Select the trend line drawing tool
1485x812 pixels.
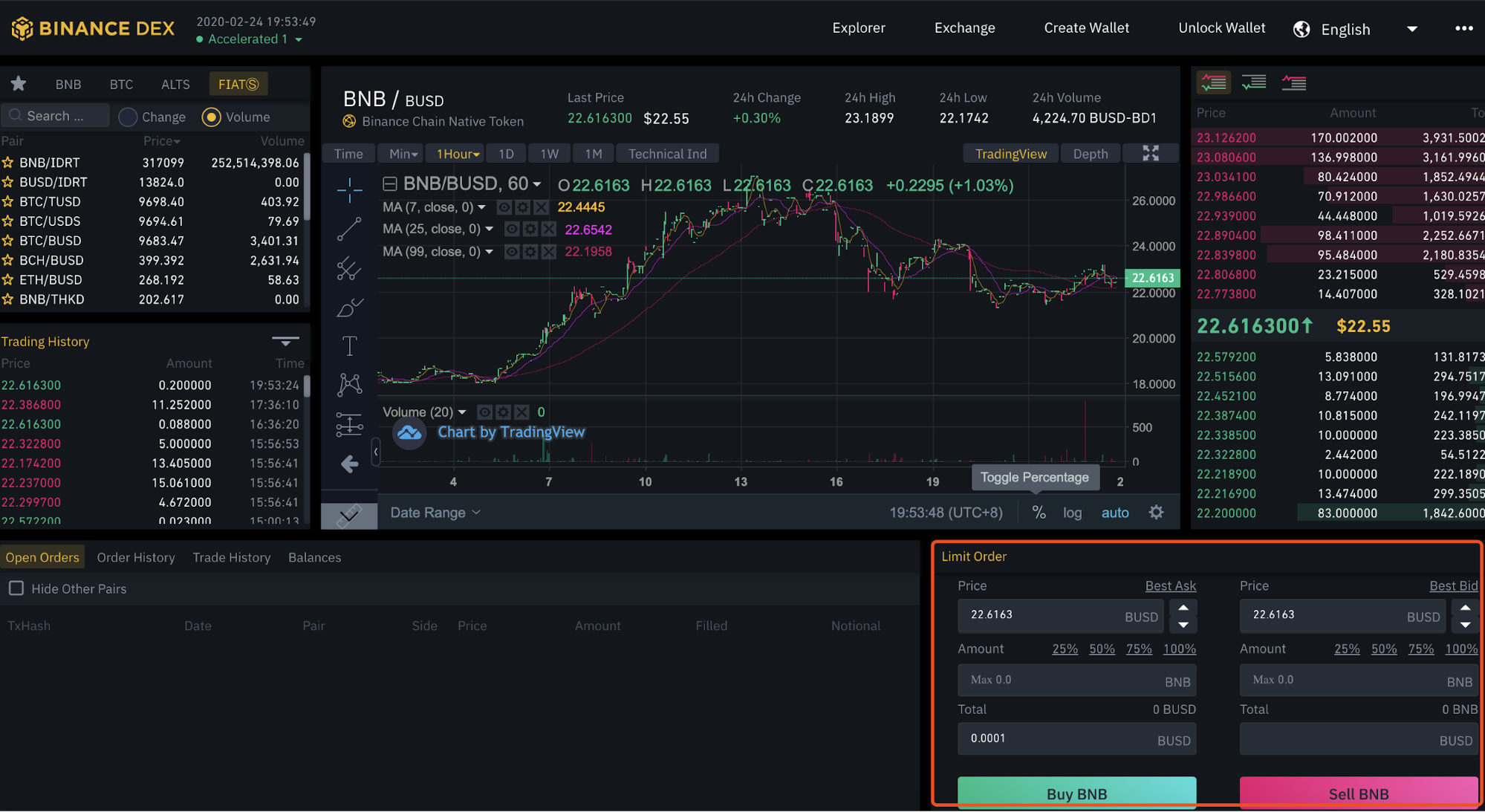click(x=349, y=230)
